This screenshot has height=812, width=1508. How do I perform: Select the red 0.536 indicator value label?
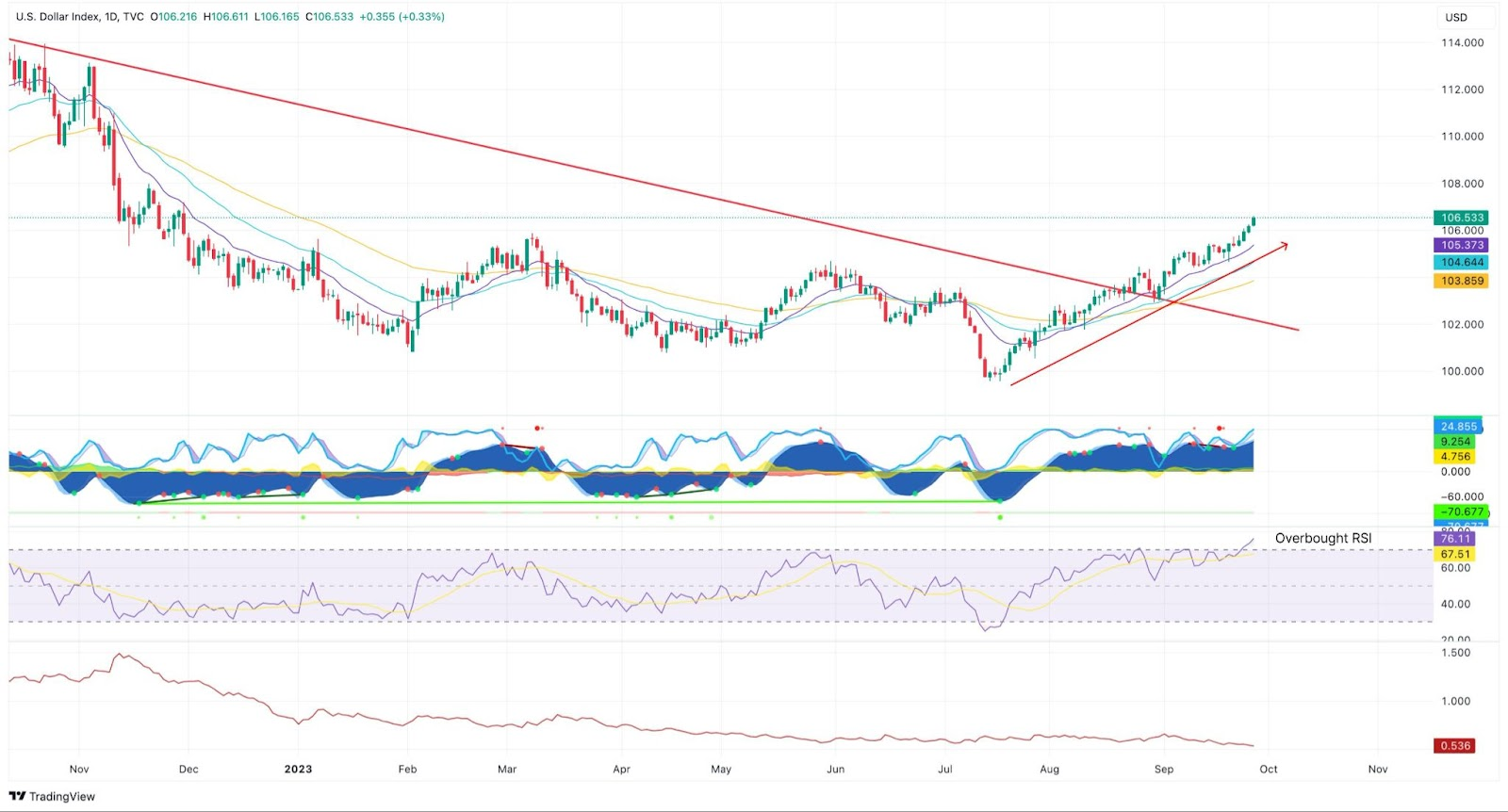click(x=1455, y=746)
